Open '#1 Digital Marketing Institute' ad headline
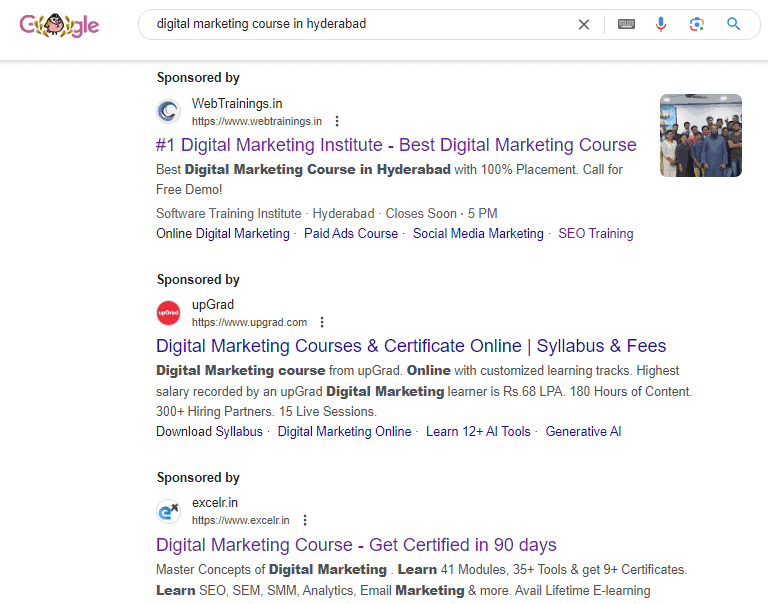Viewport: 768px width, 604px height. pos(396,145)
